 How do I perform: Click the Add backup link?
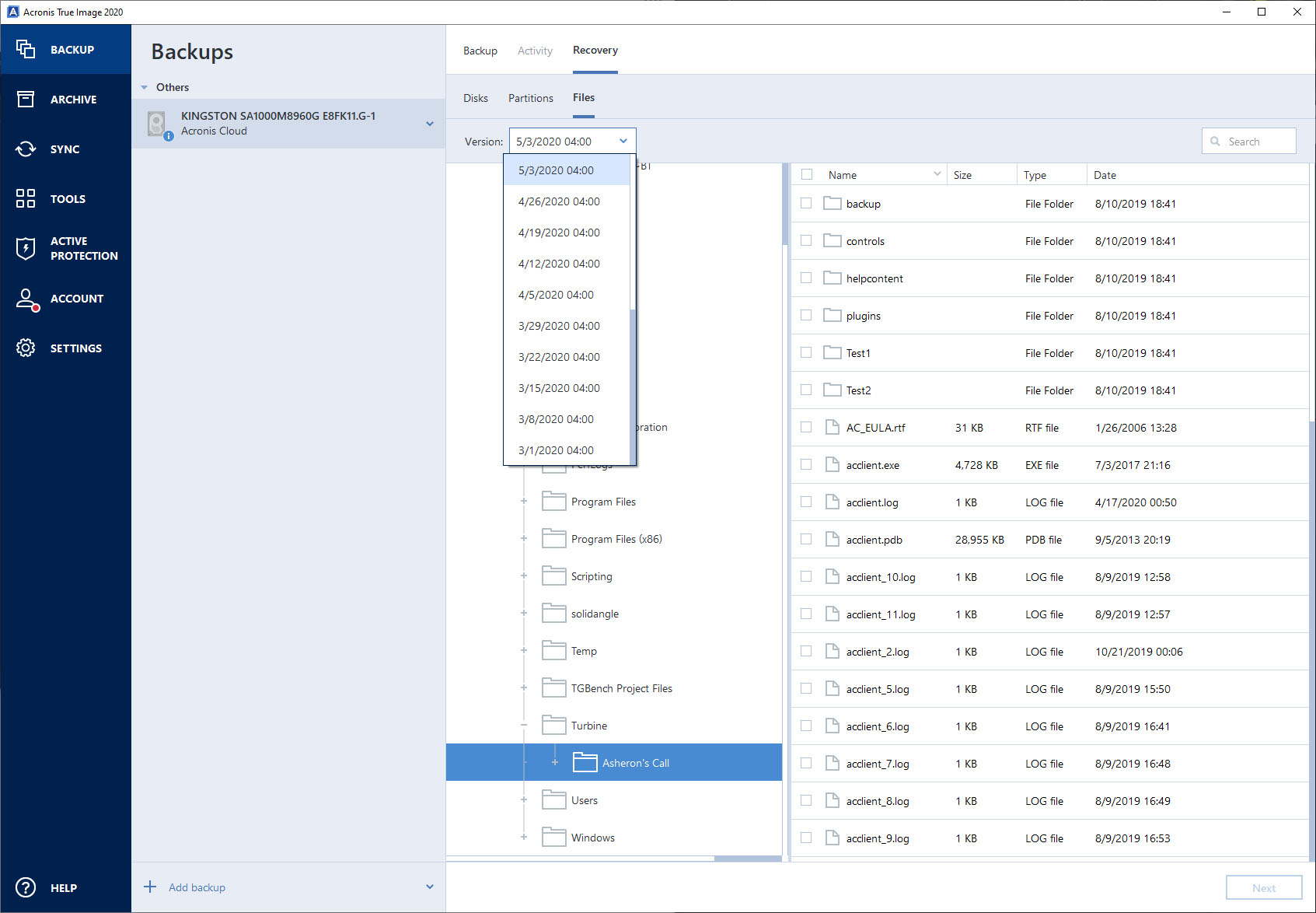click(197, 887)
